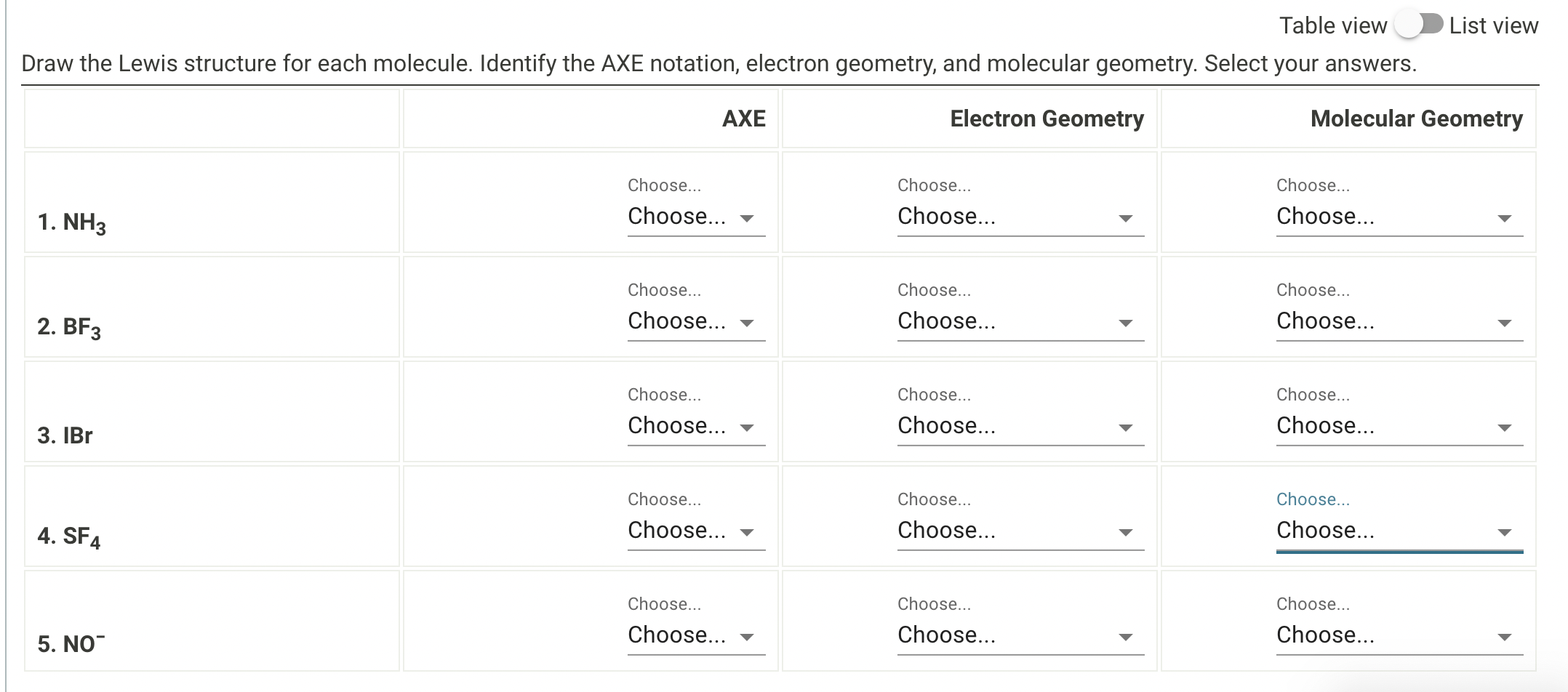Open Molecular Geometry dropdown for NO−
This screenshot has height=692, width=1568.
1399,635
